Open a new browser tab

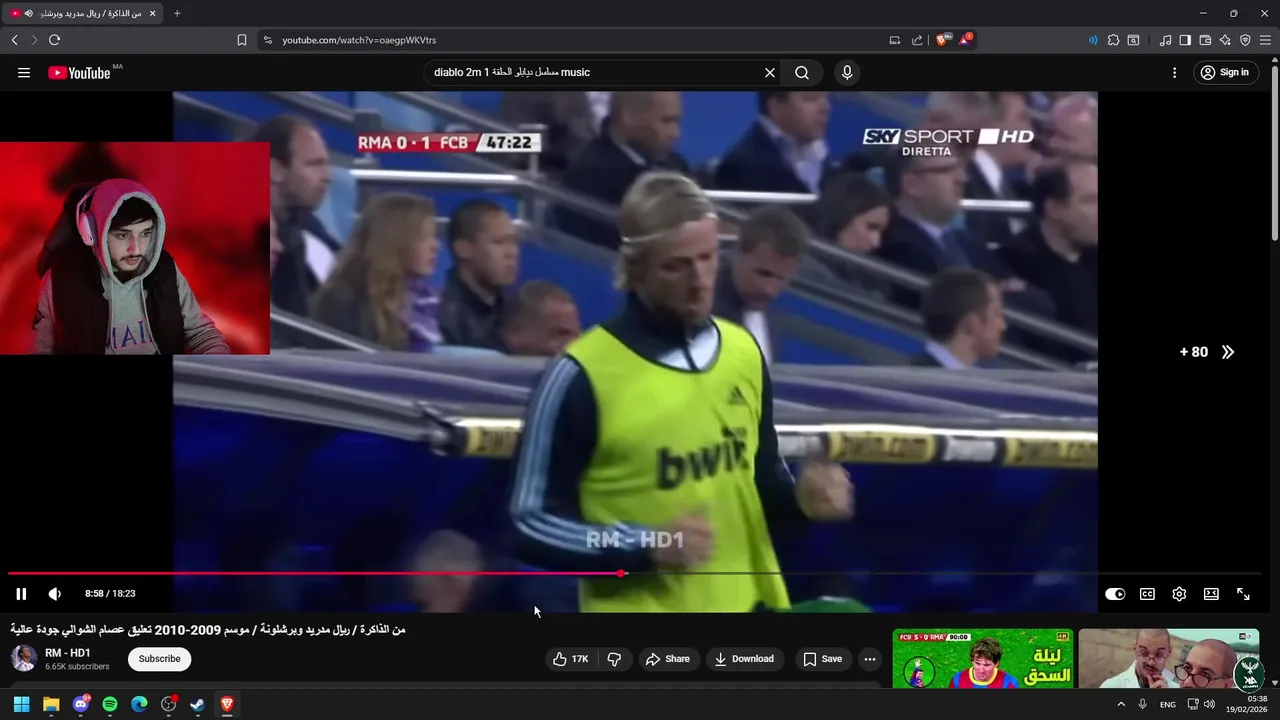point(177,13)
